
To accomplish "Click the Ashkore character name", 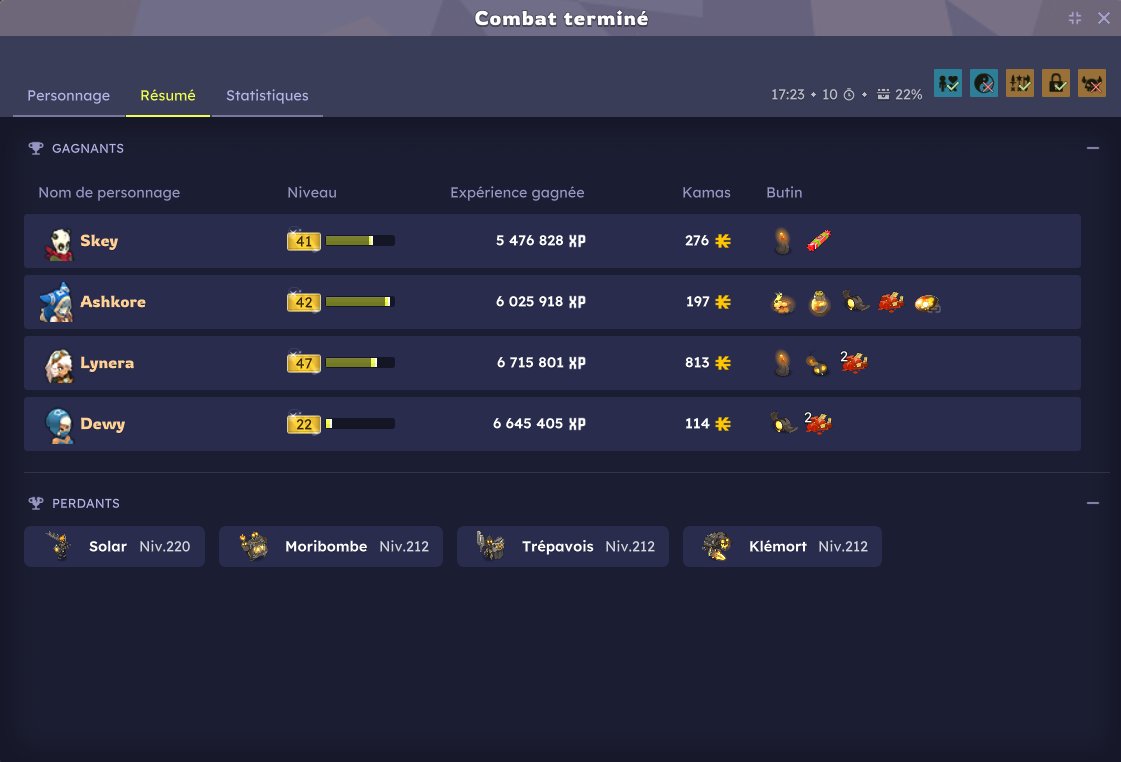I will tap(113, 302).
